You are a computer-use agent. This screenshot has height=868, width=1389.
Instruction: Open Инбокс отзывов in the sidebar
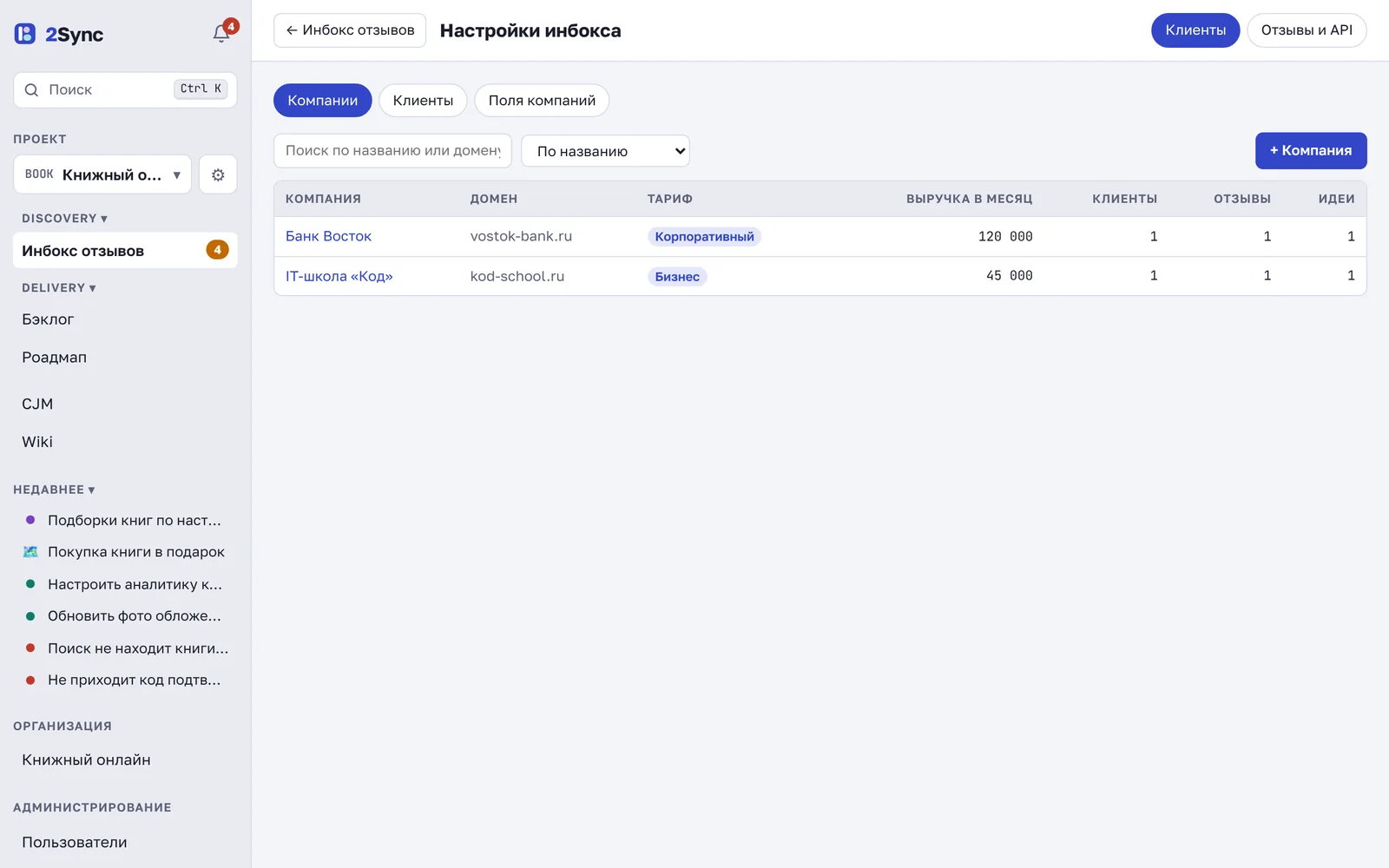pyautogui.click(x=125, y=250)
